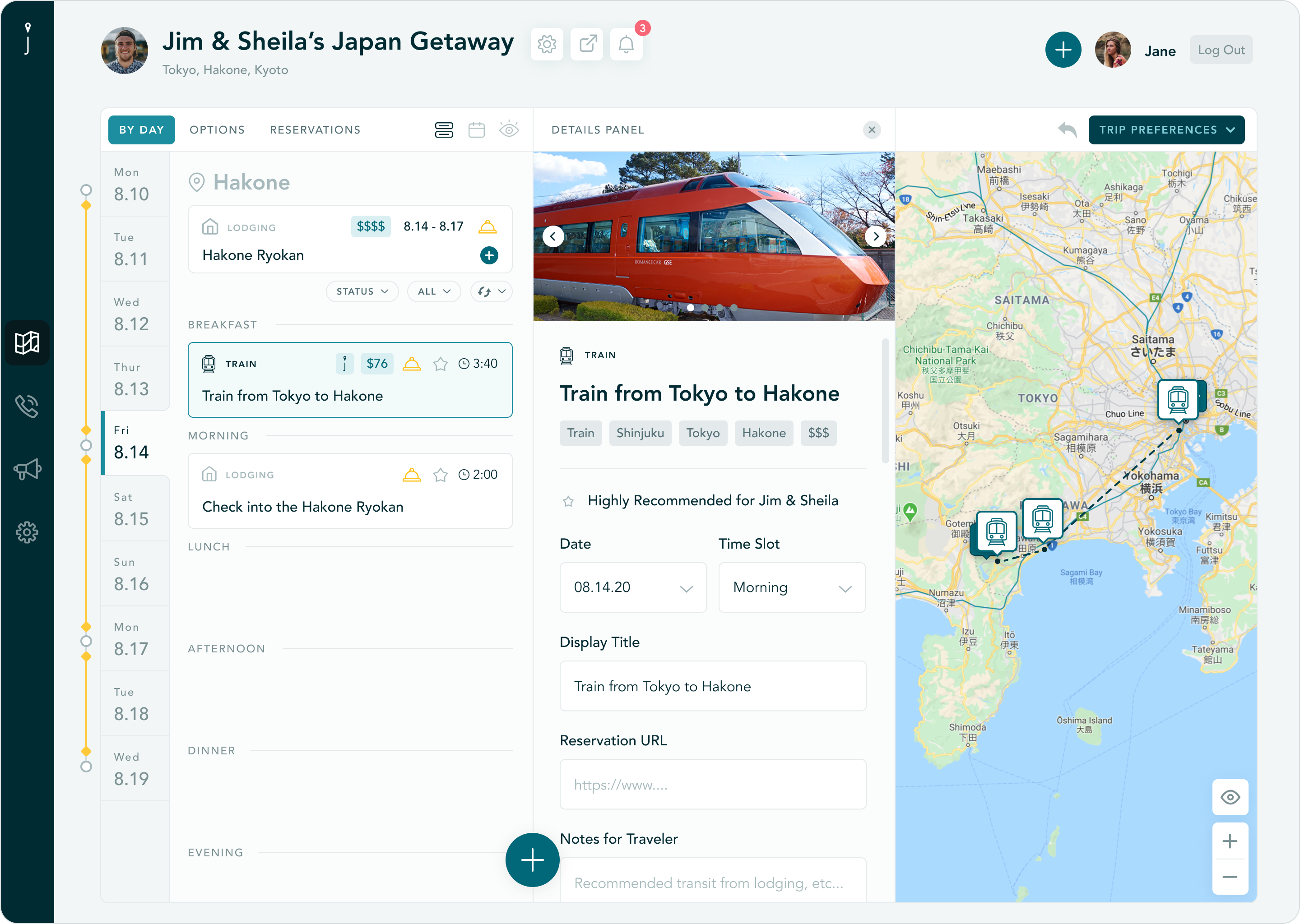
Task: Click the undo arrow above the map
Action: (1067, 130)
